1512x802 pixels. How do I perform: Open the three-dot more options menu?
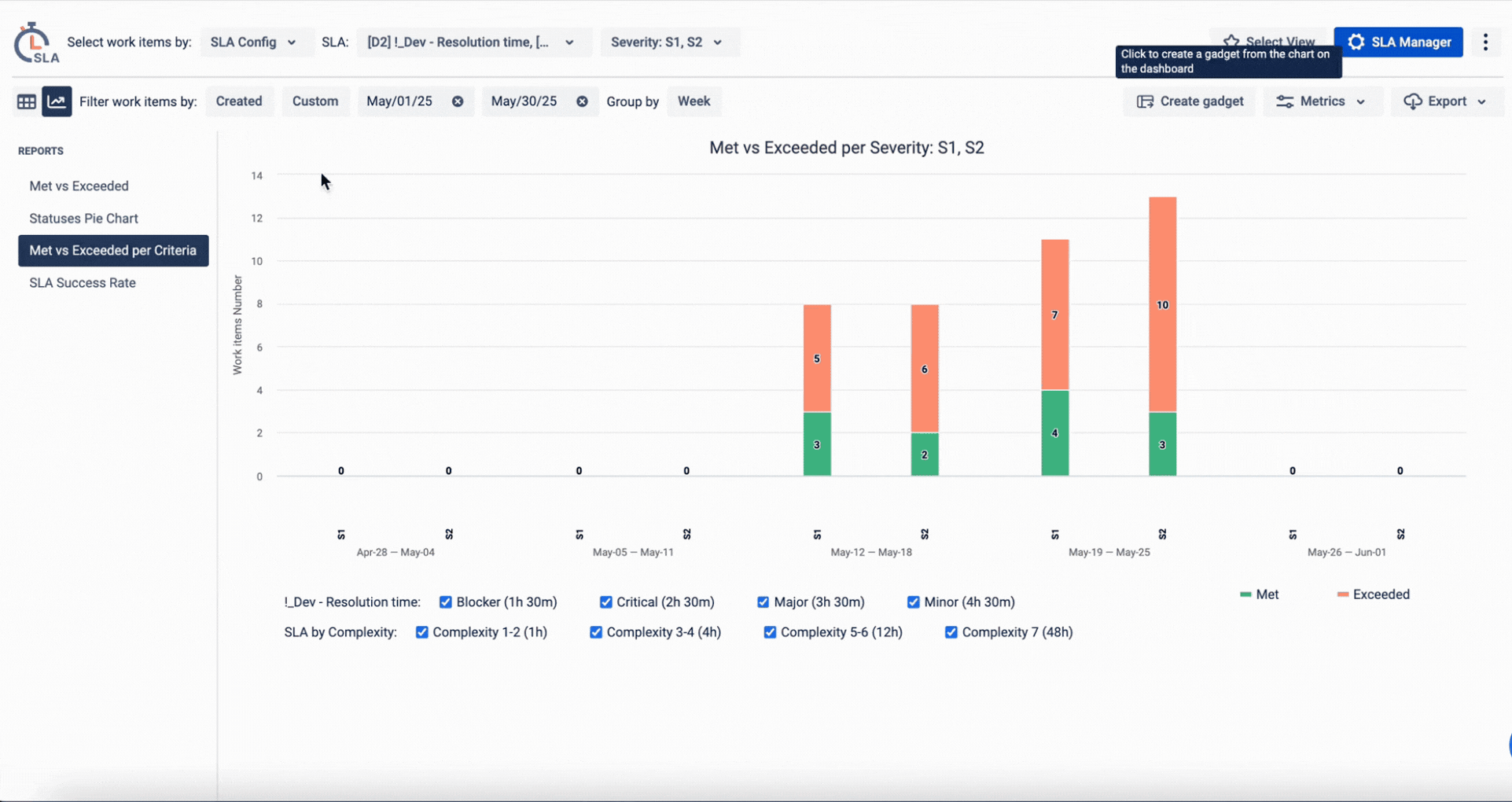point(1485,42)
